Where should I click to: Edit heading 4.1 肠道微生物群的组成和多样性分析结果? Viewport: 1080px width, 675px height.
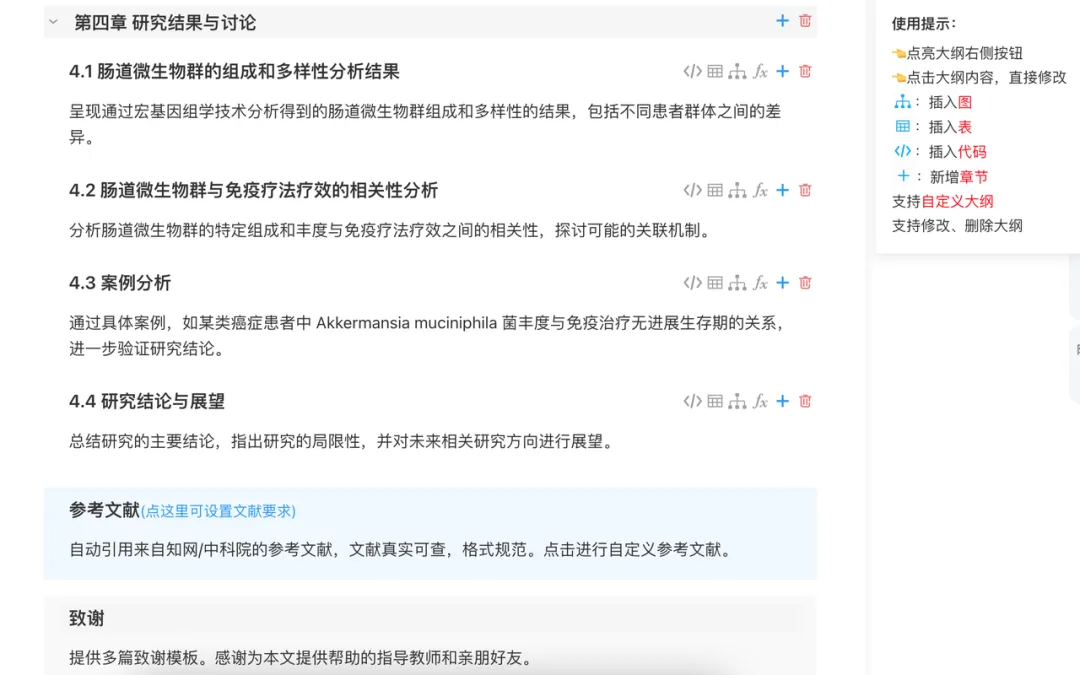[234, 72]
